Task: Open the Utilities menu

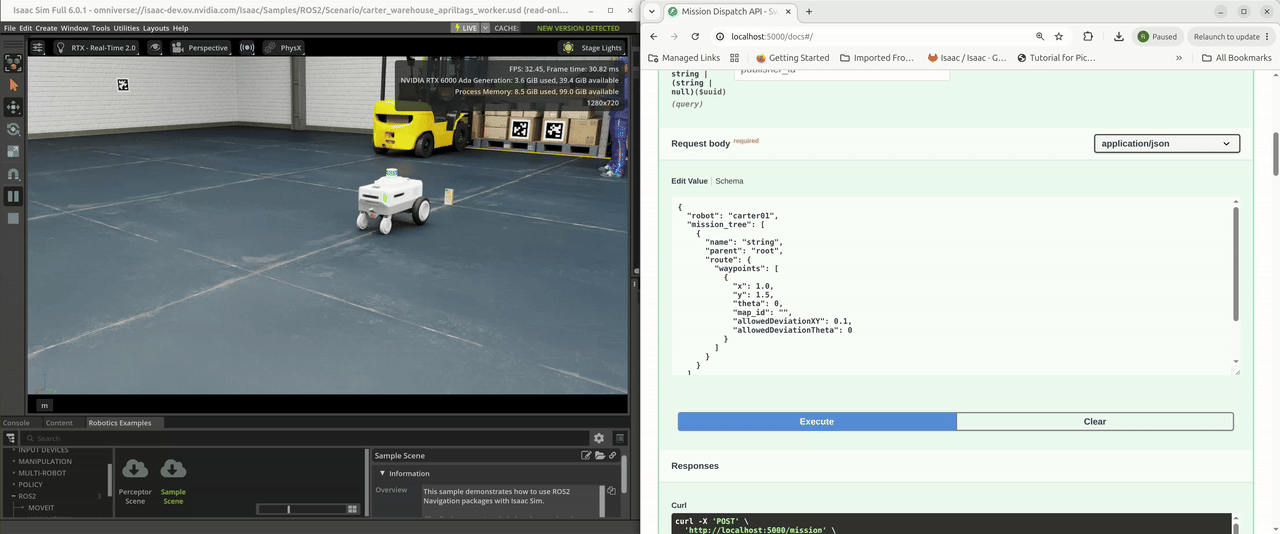Action: pyautogui.click(x=126, y=28)
